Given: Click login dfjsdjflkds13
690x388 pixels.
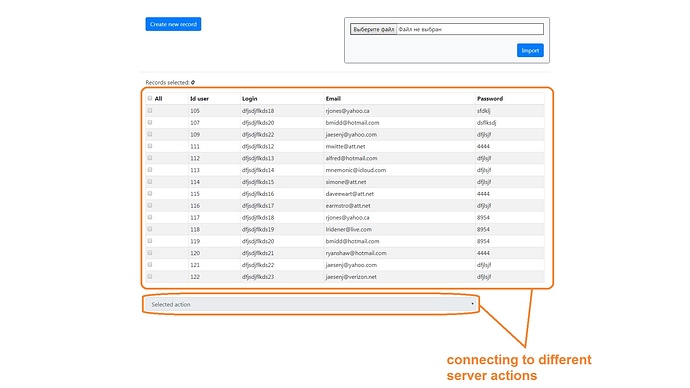Looking at the screenshot, I should pos(258,158).
